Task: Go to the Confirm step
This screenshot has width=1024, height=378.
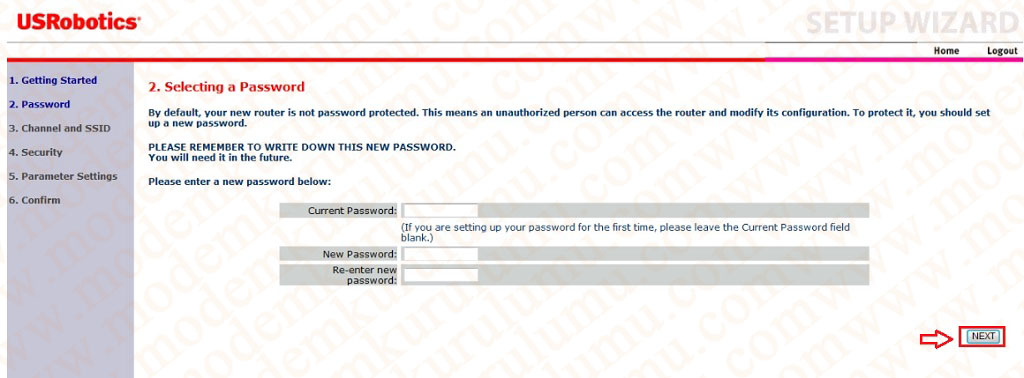Action: [34, 200]
